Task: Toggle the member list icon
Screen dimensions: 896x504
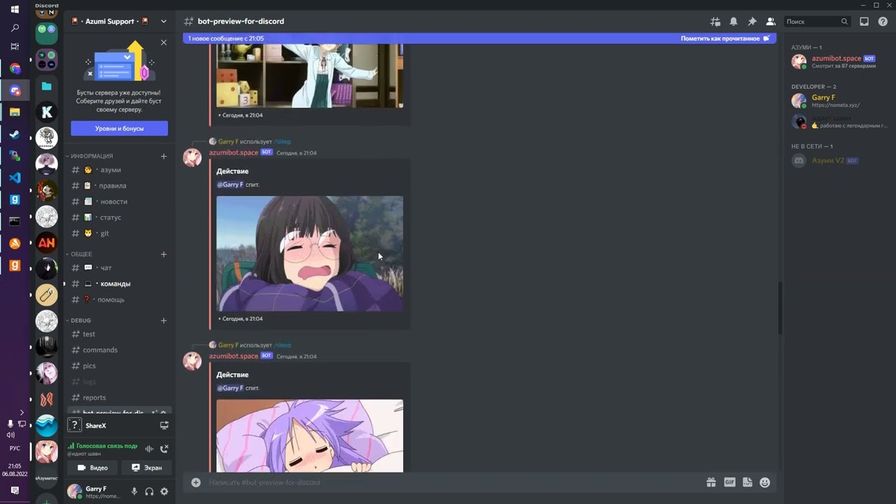Action: [770, 22]
